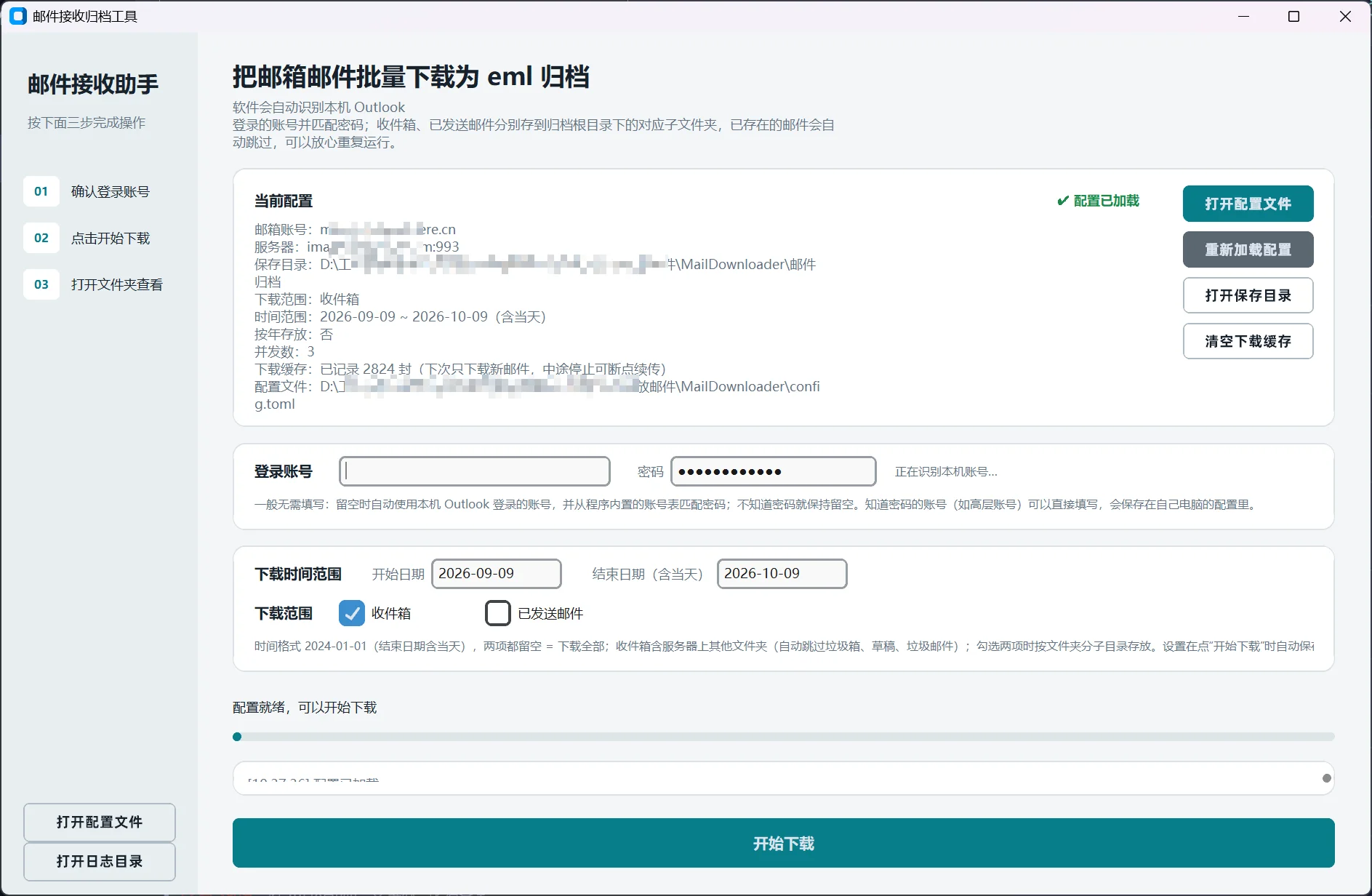Select step 03 打开文件夹查看
Image resolution: width=1372 pixels, height=896 pixels.
click(x=93, y=284)
